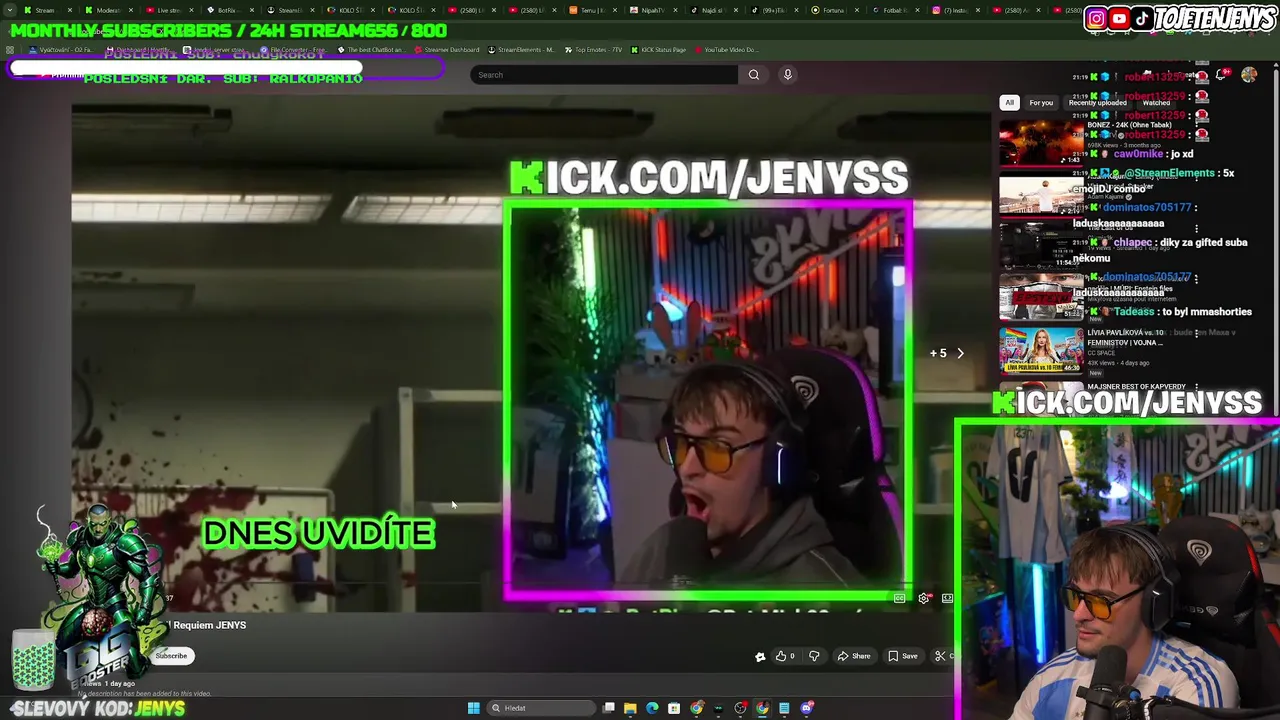The image size is (1280, 720).
Task: Open the player settings gear
Action: [924, 598]
